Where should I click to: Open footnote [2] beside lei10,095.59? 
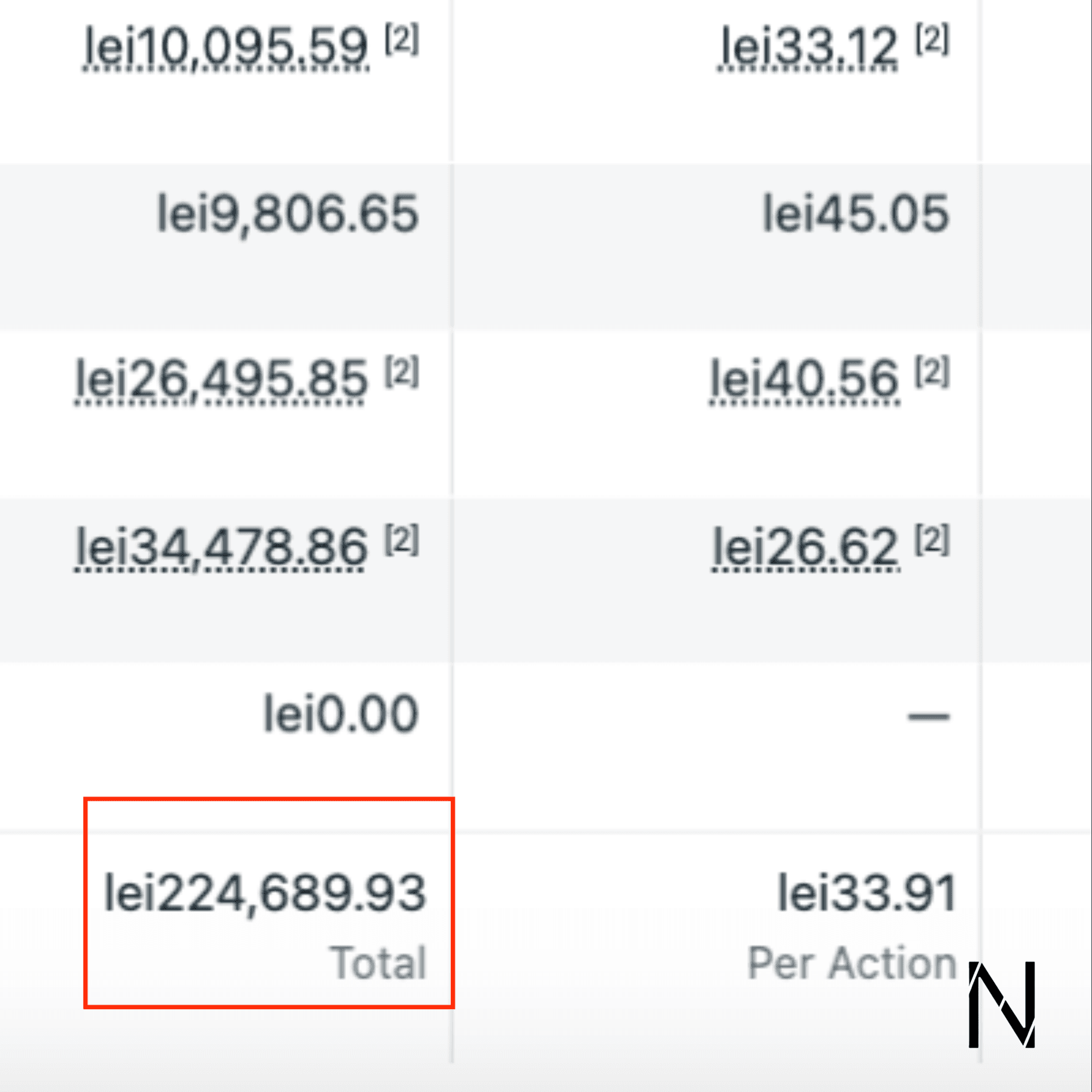coord(402,39)
